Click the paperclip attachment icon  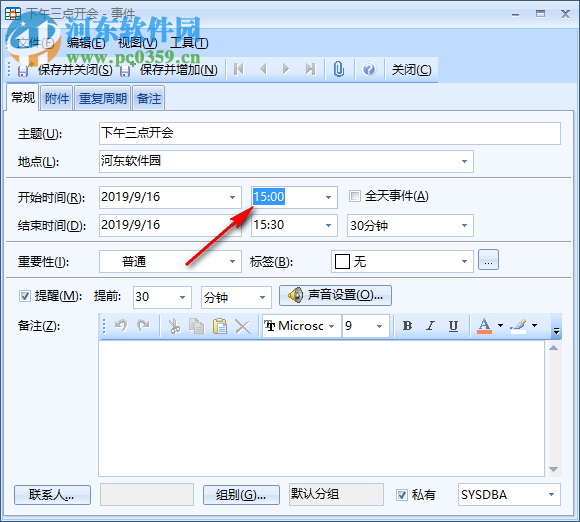click(x=339, y=69)
